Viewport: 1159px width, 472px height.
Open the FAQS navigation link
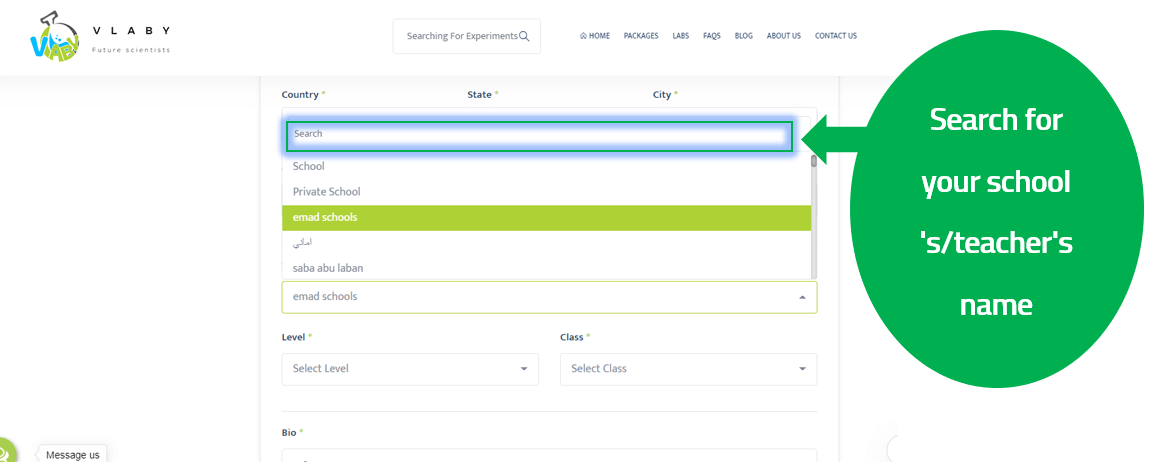[711, 36]
